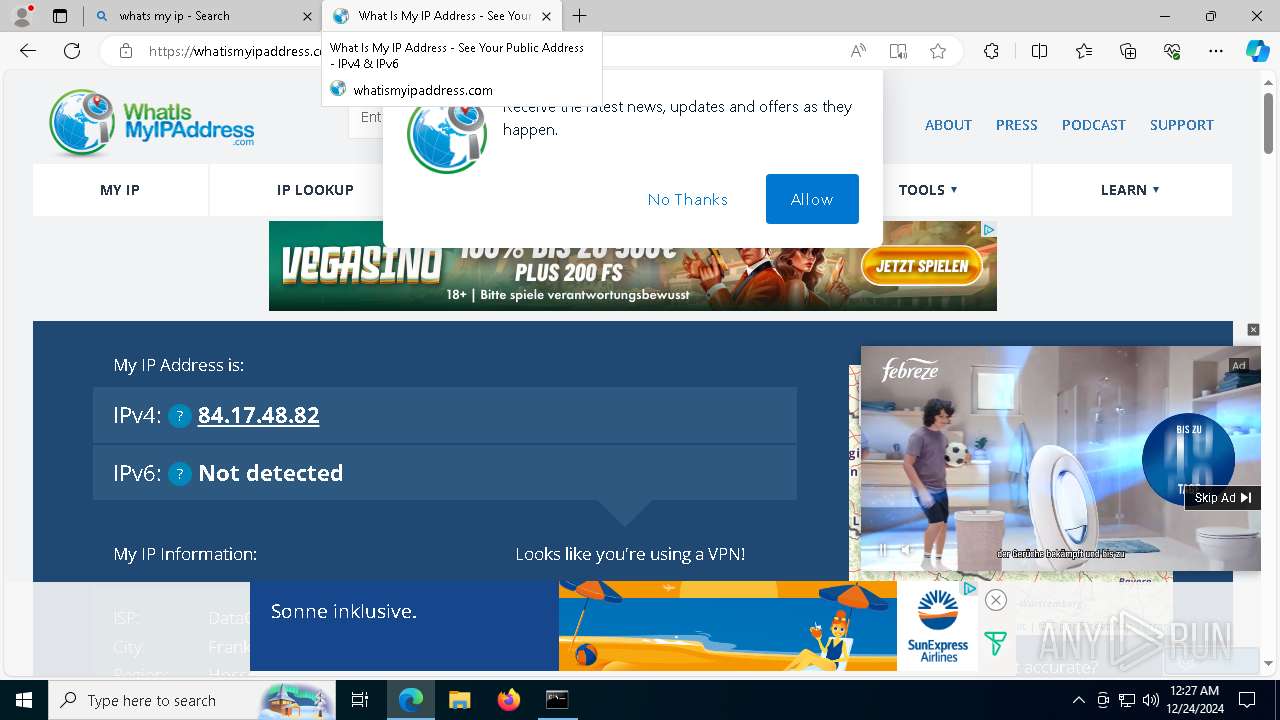Mute the Febreze video ad
The image size is (1280, 720).
tap(905, 550)
